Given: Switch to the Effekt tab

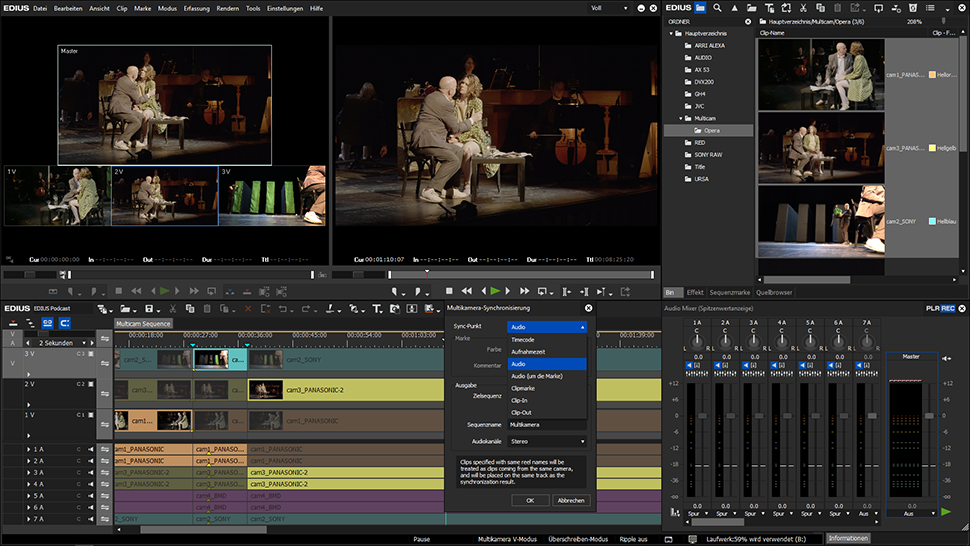Looking at the screenshot, I should [x=695, y=292].
